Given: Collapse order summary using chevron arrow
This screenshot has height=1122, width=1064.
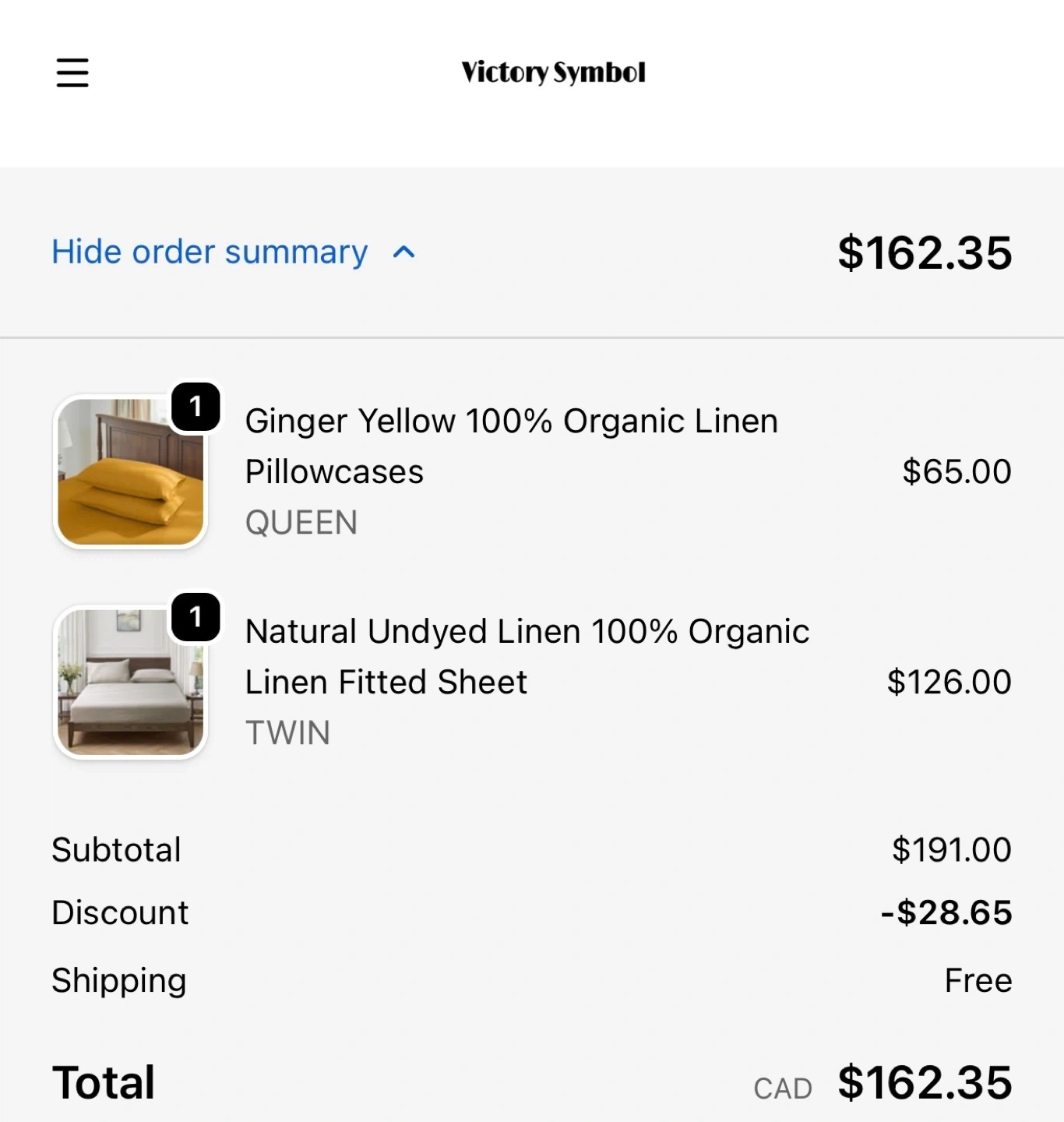Looking at the screenshot, I should point(403,252).
